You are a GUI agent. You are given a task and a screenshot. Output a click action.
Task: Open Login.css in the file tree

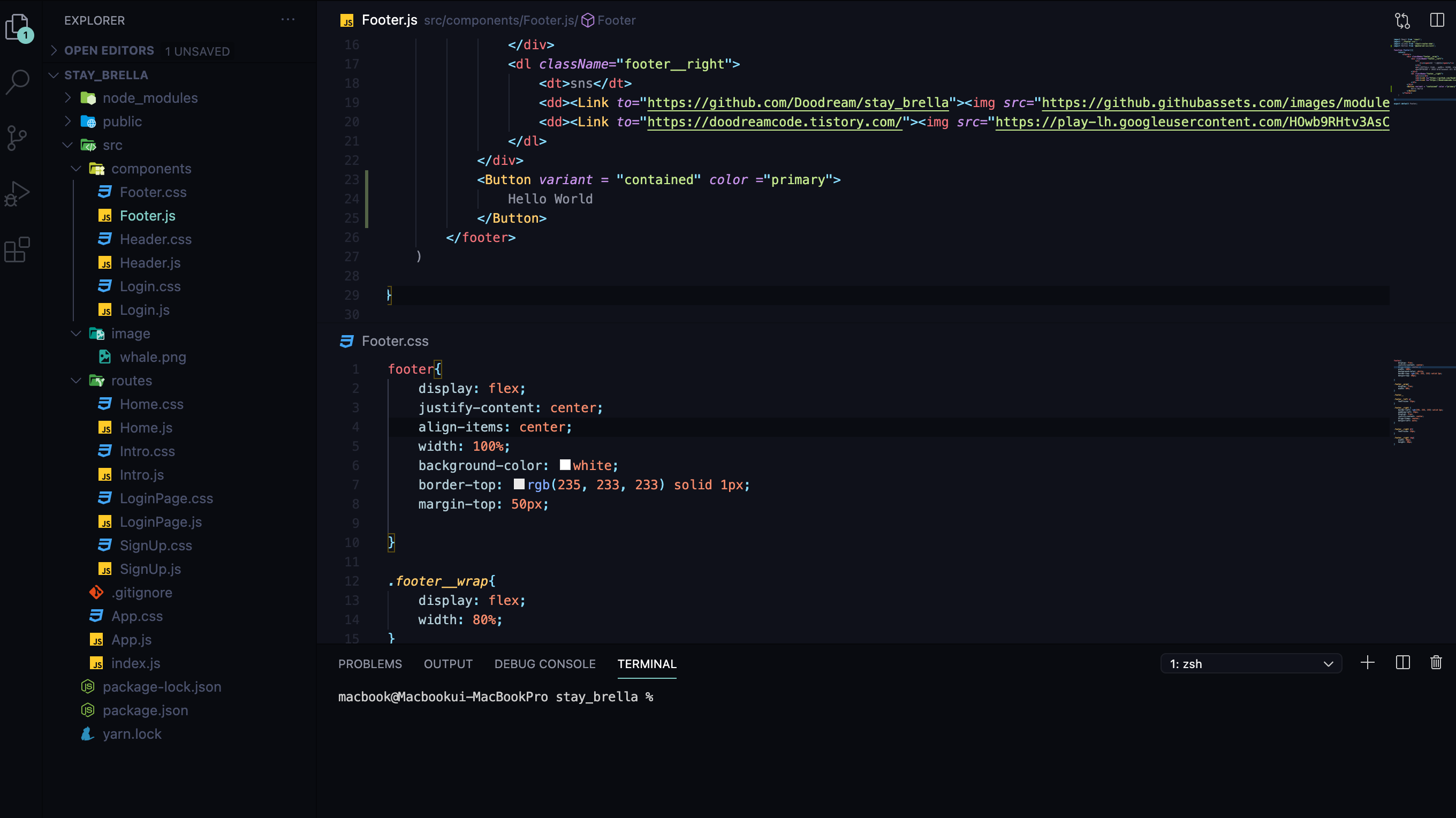point(150,286)
